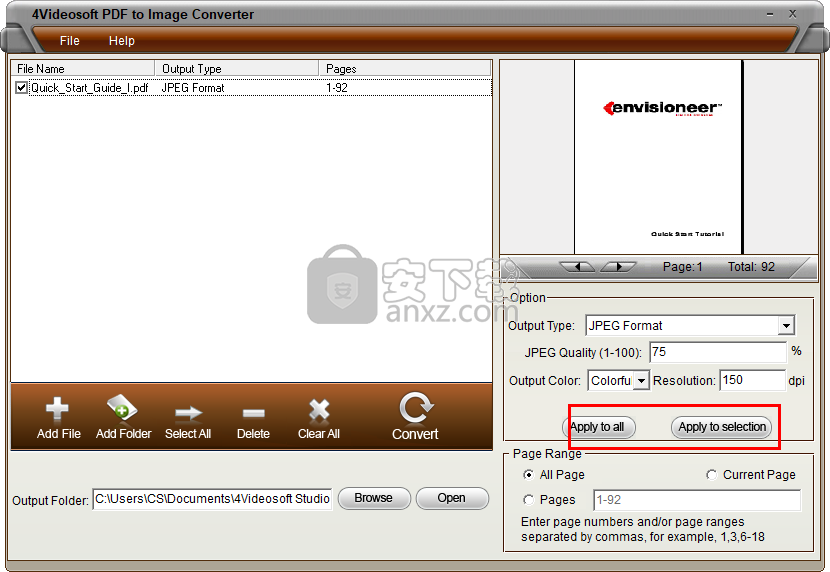Screen dimensions: 830x572
Task: Open the Output Color dropdown
Action: (x=640, y=381)
